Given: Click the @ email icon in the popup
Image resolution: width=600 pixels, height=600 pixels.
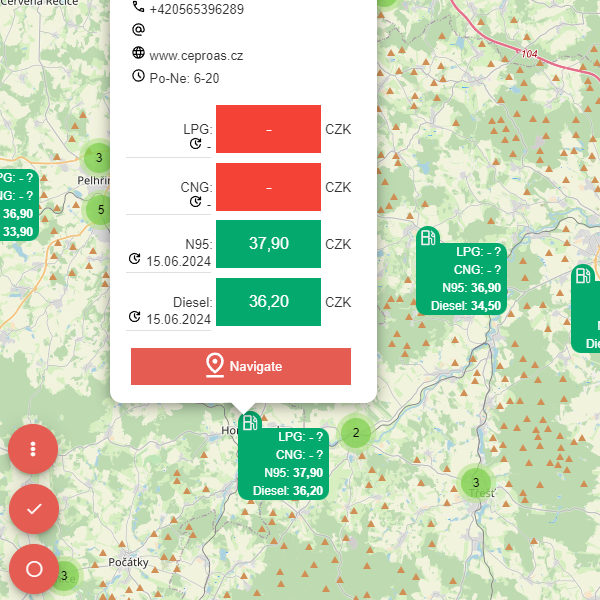Looking at the screenshot, I should tap(138, 30).
